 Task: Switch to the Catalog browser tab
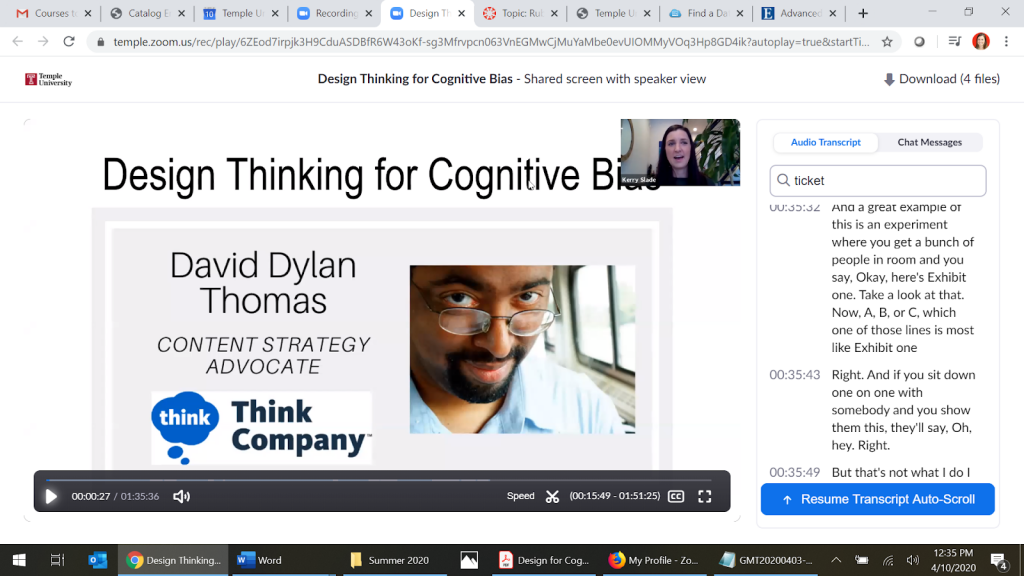click(147, 13)
